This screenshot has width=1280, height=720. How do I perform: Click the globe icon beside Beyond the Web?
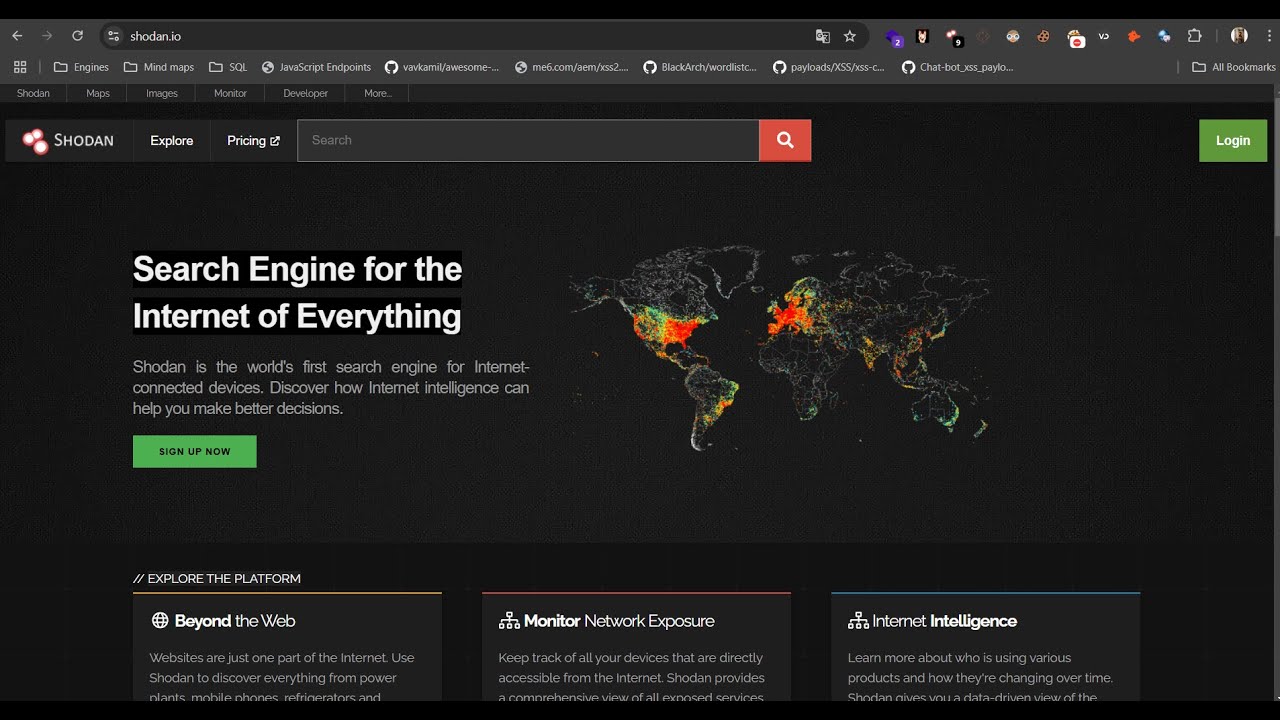click(x=160, y=621)
